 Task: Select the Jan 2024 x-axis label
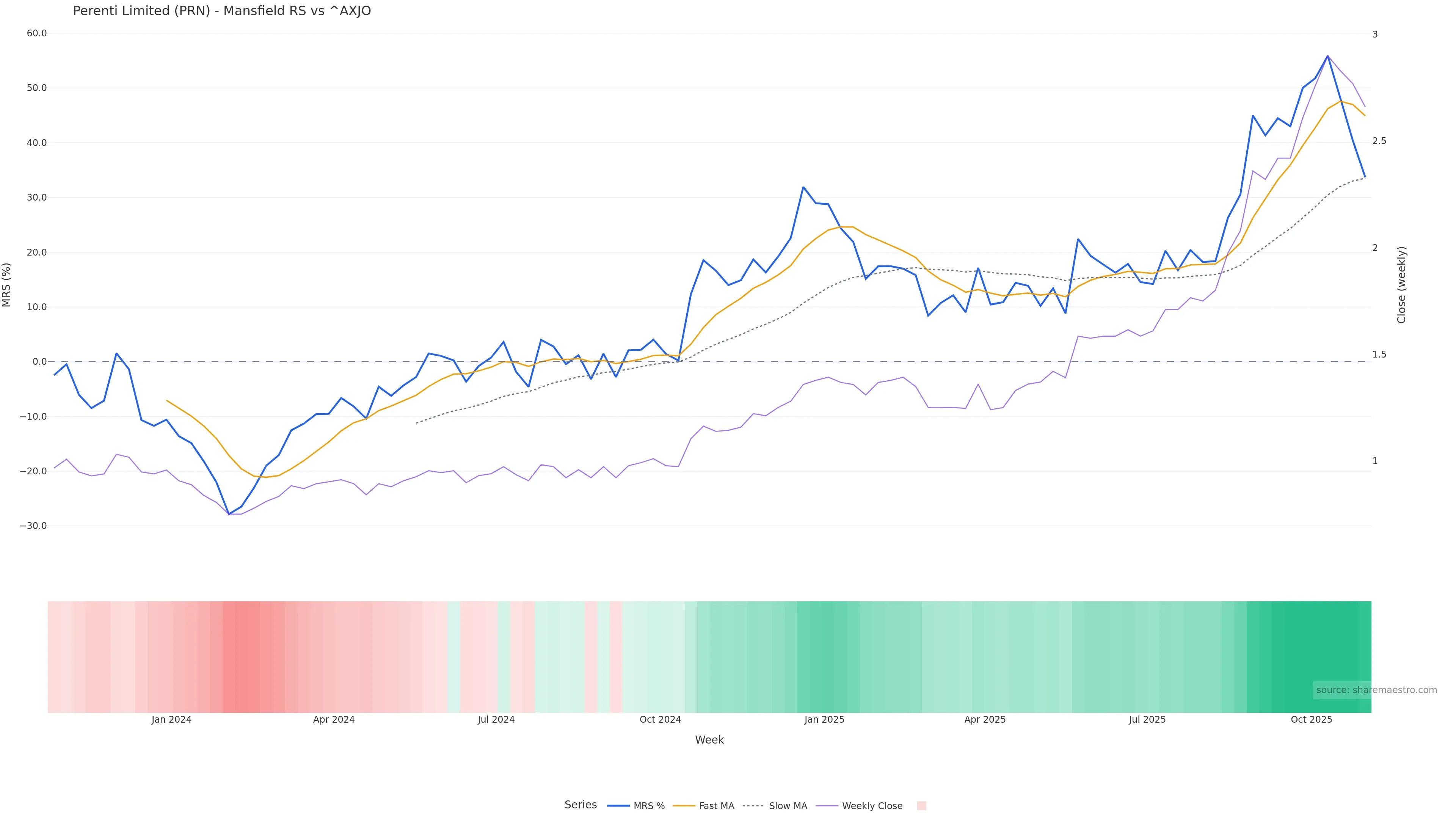(x=171, y=720)
